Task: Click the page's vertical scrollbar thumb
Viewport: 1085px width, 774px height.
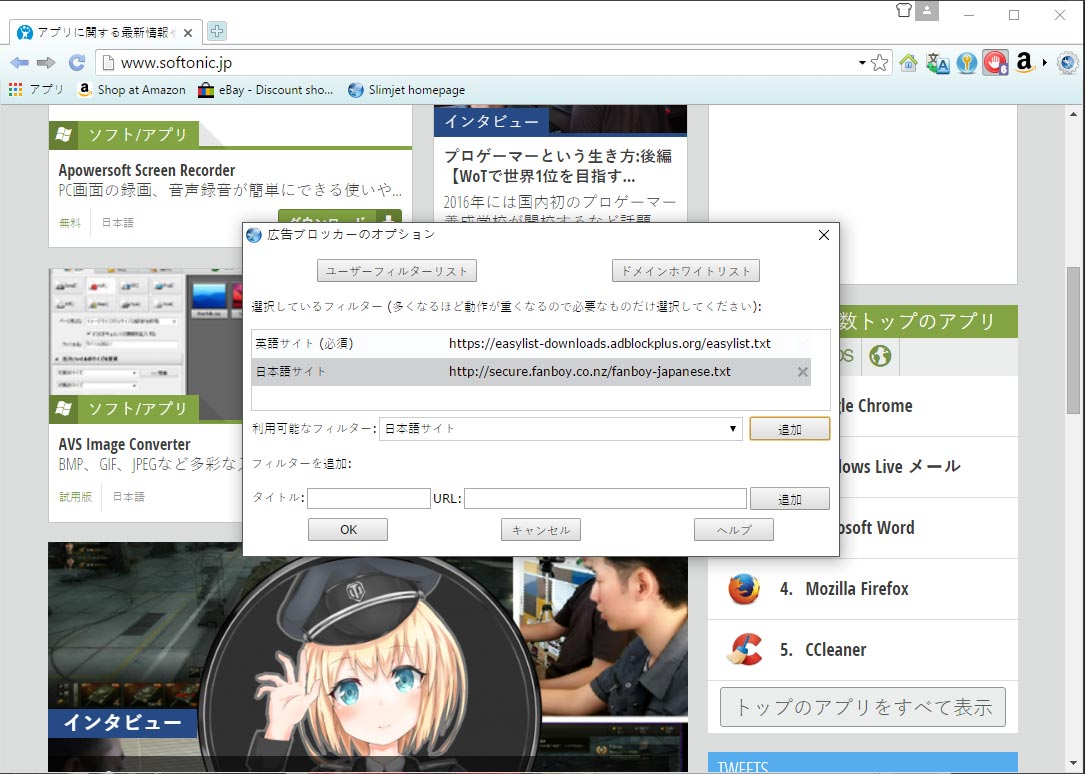Action: coord(1073,340)
